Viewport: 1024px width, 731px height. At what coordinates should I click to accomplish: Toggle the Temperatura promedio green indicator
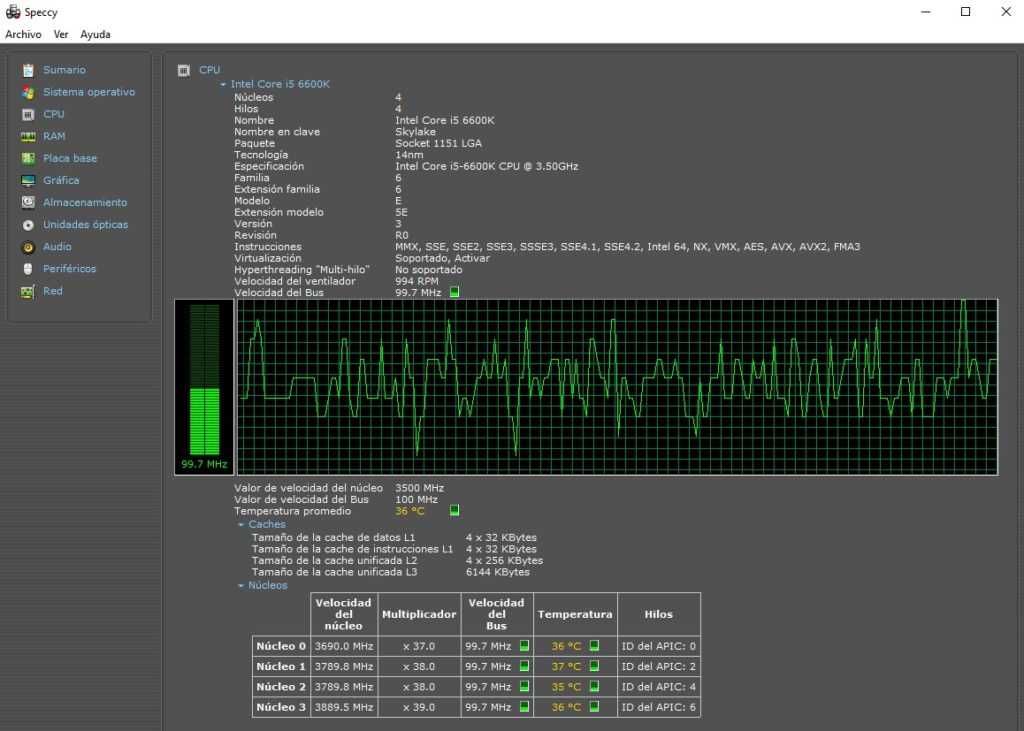click(x=455, y=510)
